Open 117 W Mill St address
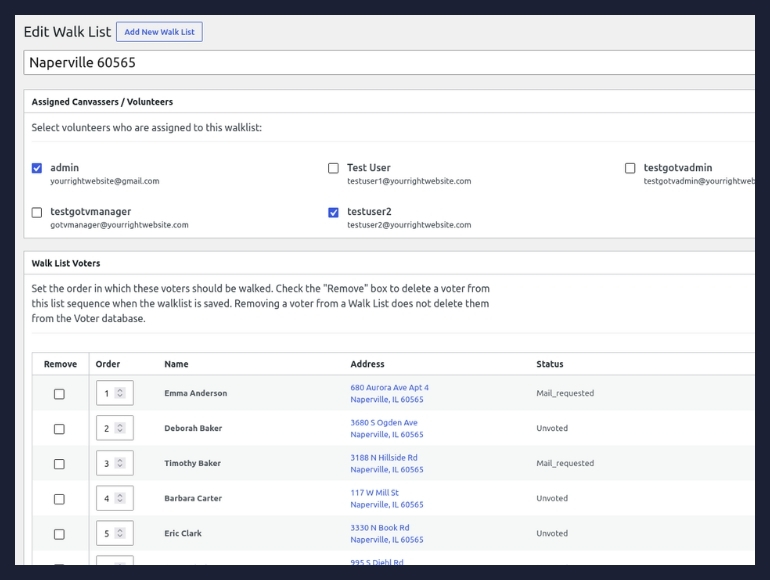The image size is (770, 580). tap(374, 493)
